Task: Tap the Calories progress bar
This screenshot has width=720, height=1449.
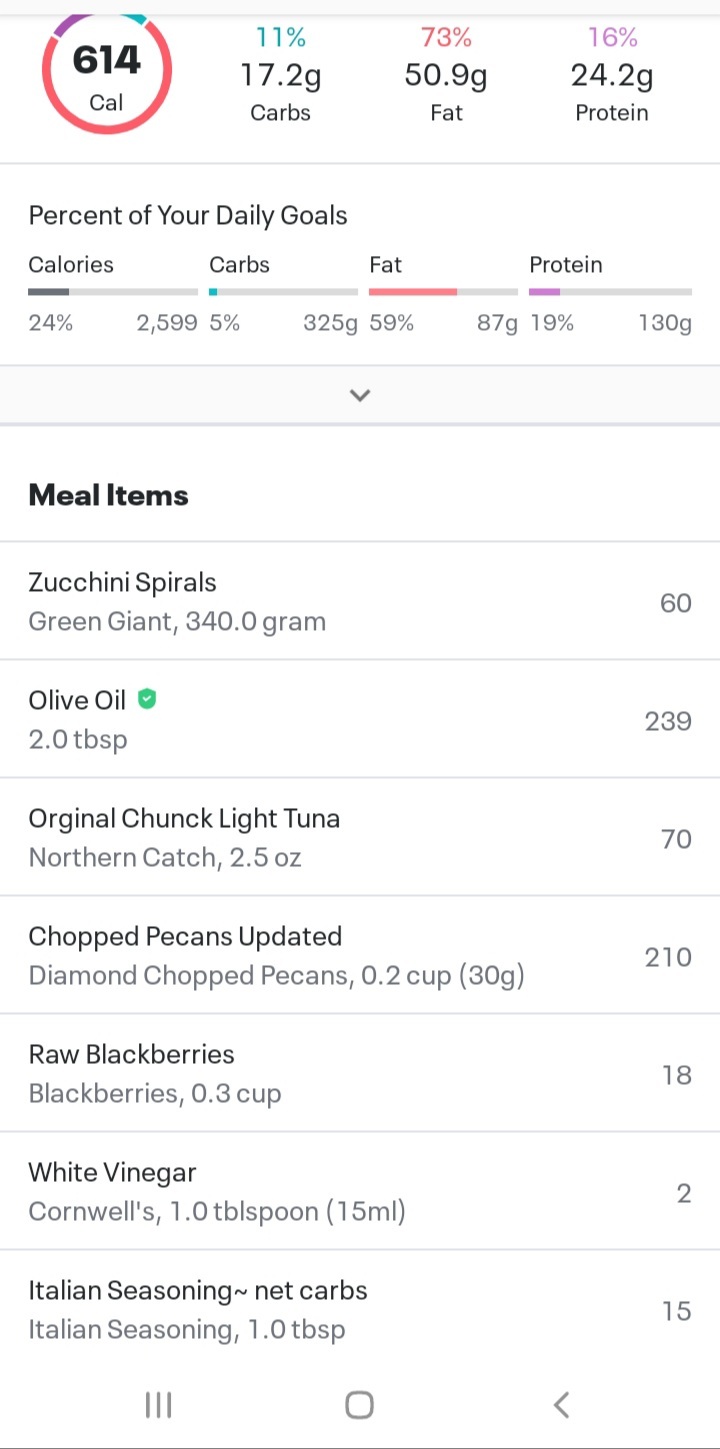Action: (x=113, y=292)
